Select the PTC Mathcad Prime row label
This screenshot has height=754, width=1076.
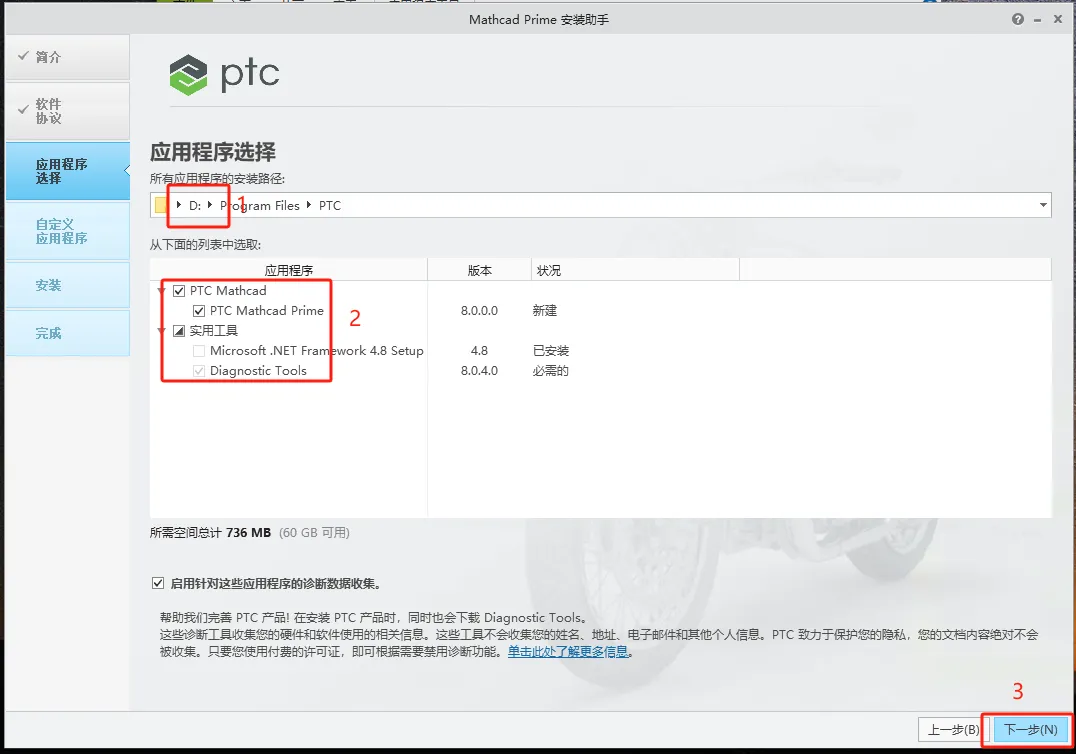coord(266,311)
